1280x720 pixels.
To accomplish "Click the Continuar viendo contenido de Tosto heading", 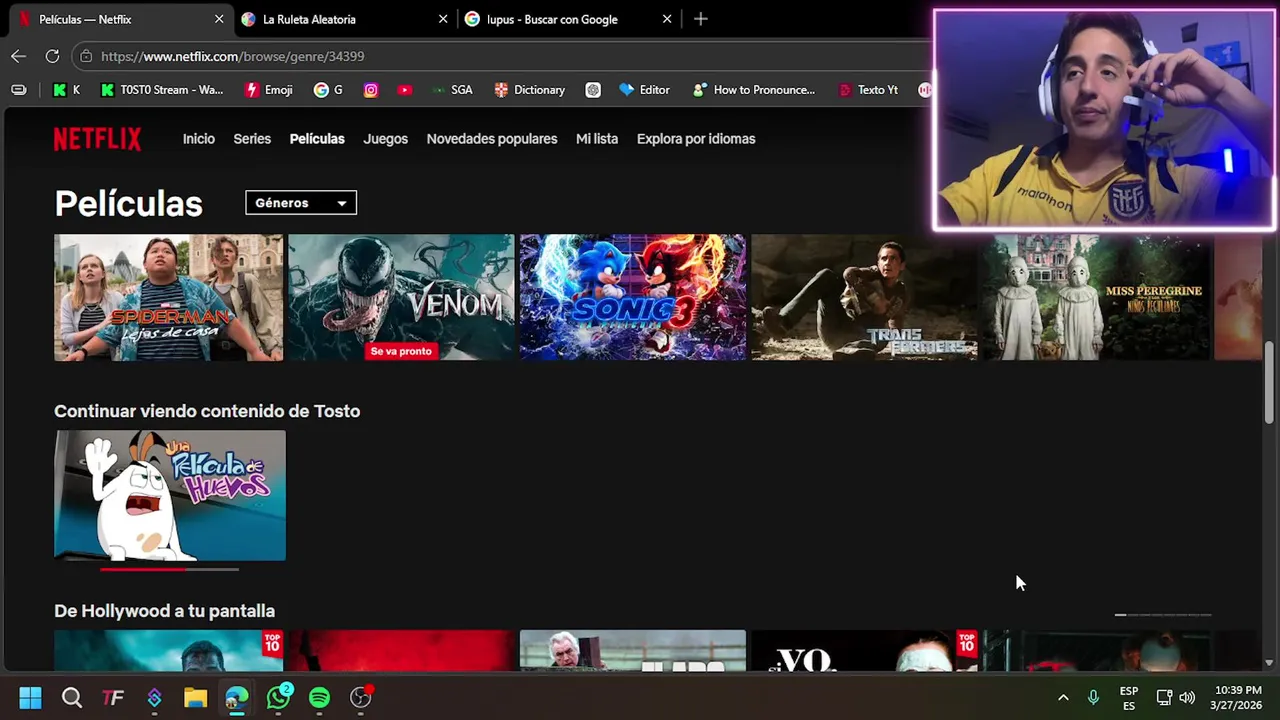I will [x=207, y=411].
